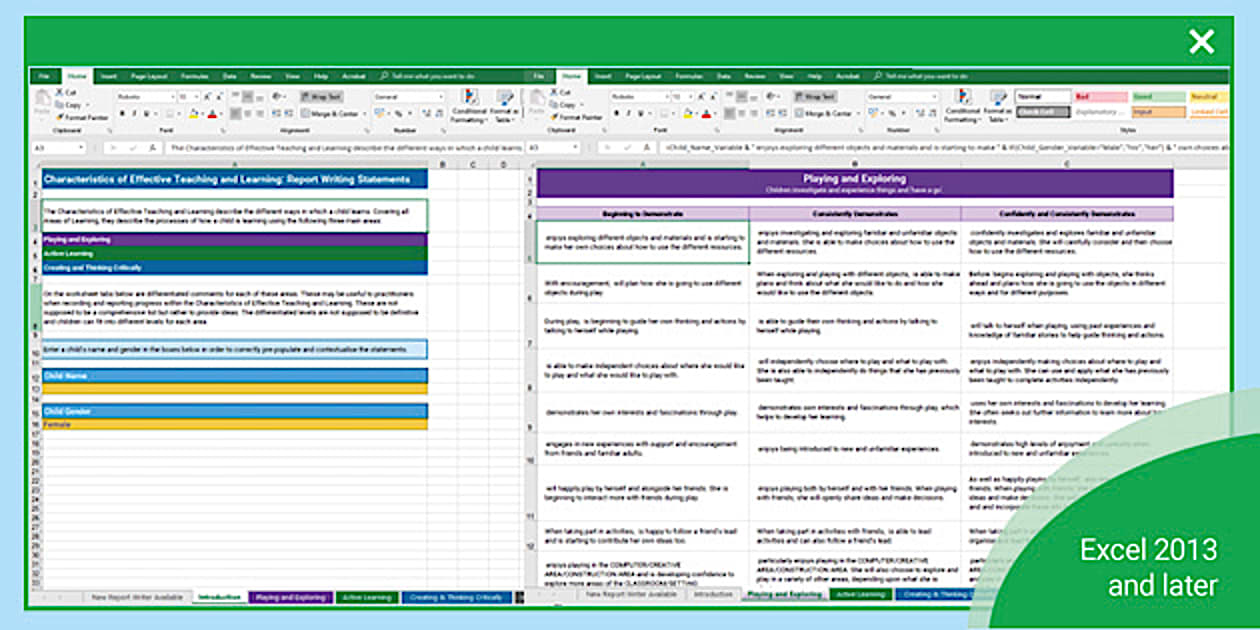
Task: Click the Fill Color bucket icon
Action: pos(193,113)
